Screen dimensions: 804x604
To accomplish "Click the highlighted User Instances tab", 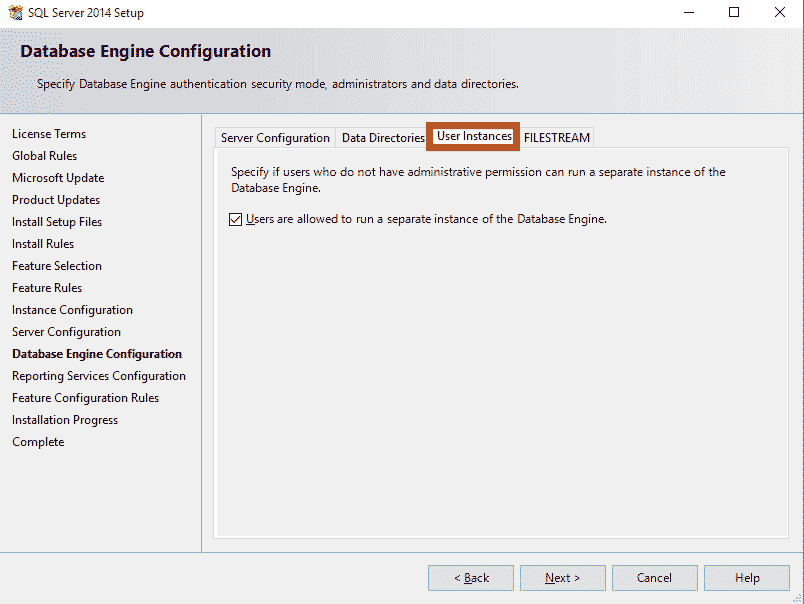I will click(x=472, y=137).
